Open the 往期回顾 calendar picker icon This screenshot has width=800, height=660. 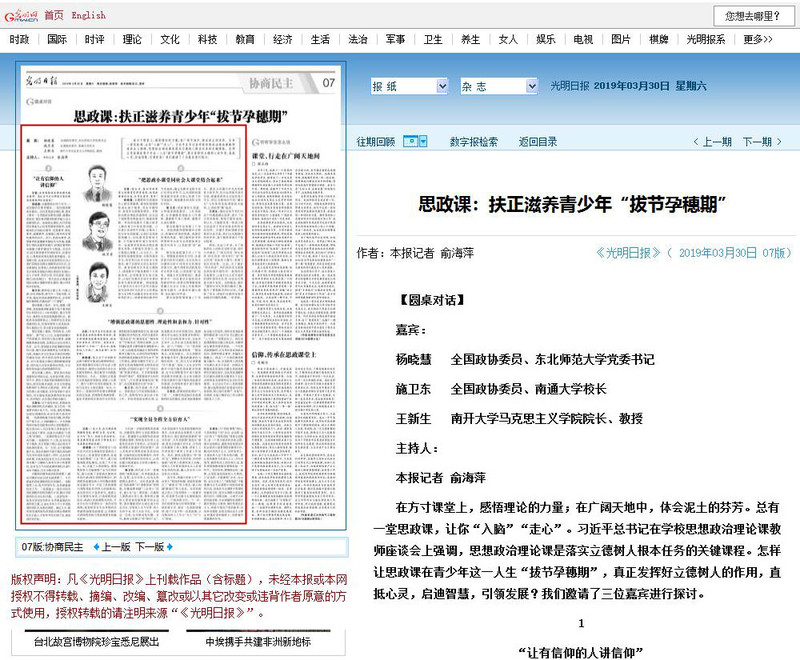[x=415, y=142]
